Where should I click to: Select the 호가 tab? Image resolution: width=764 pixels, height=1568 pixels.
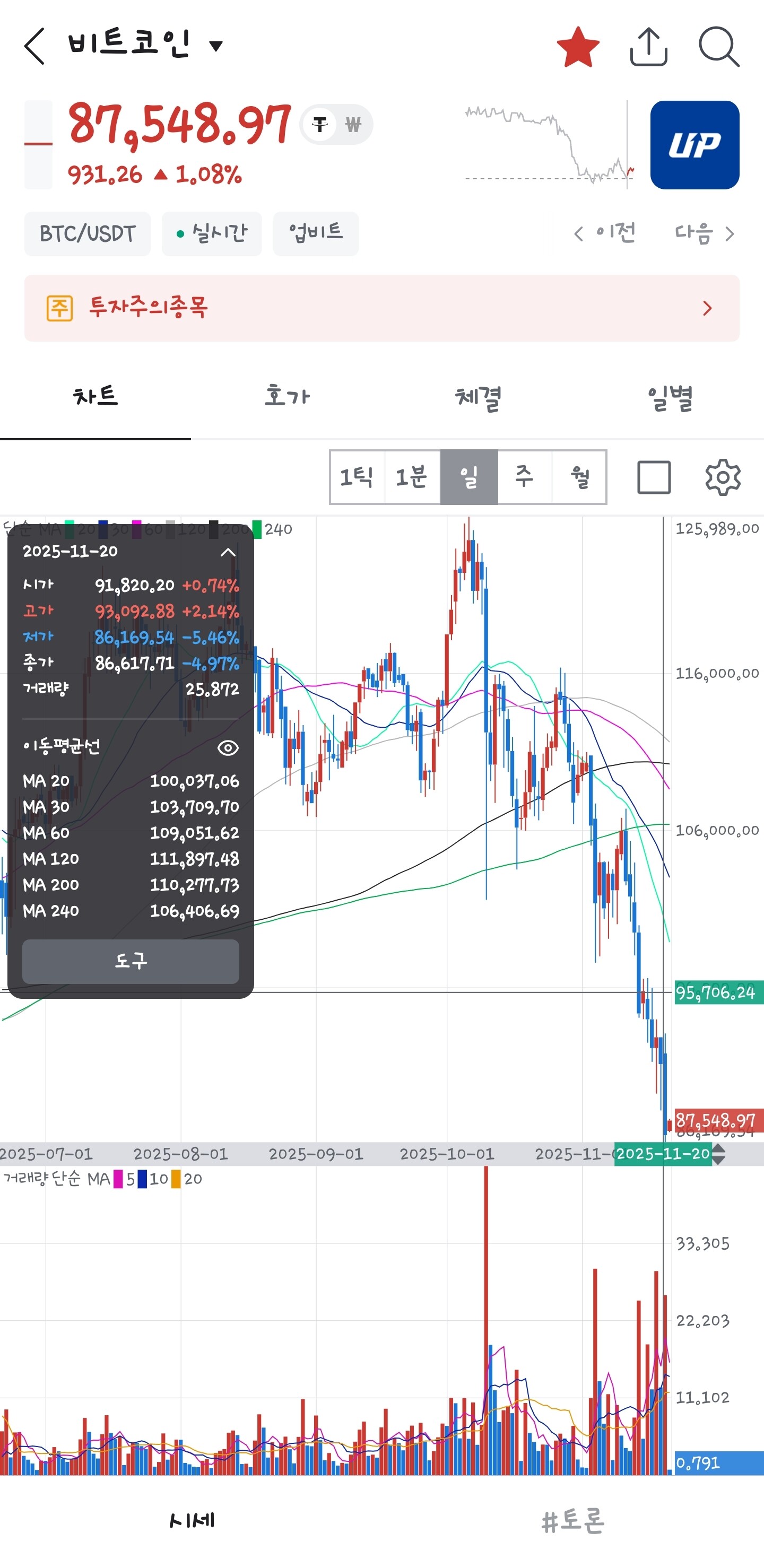[x=286, y=397]
